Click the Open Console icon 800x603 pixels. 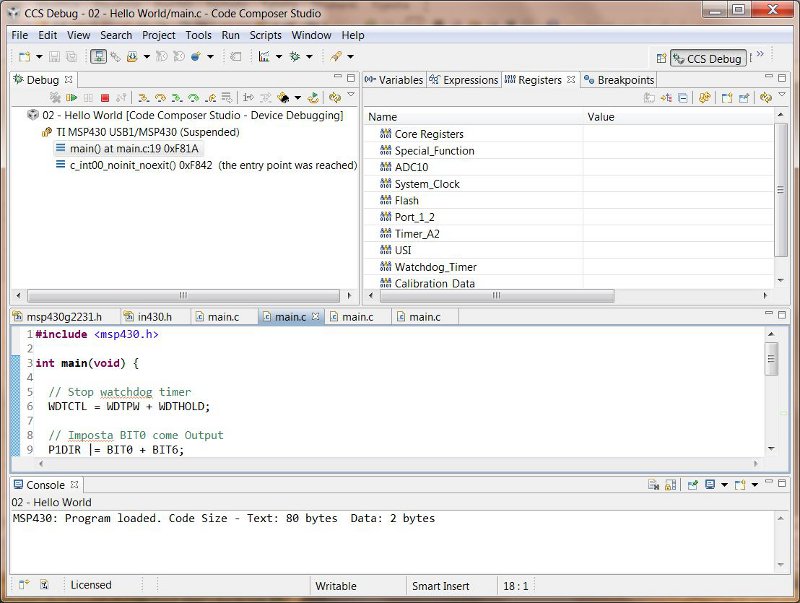[x=740, y=485]
